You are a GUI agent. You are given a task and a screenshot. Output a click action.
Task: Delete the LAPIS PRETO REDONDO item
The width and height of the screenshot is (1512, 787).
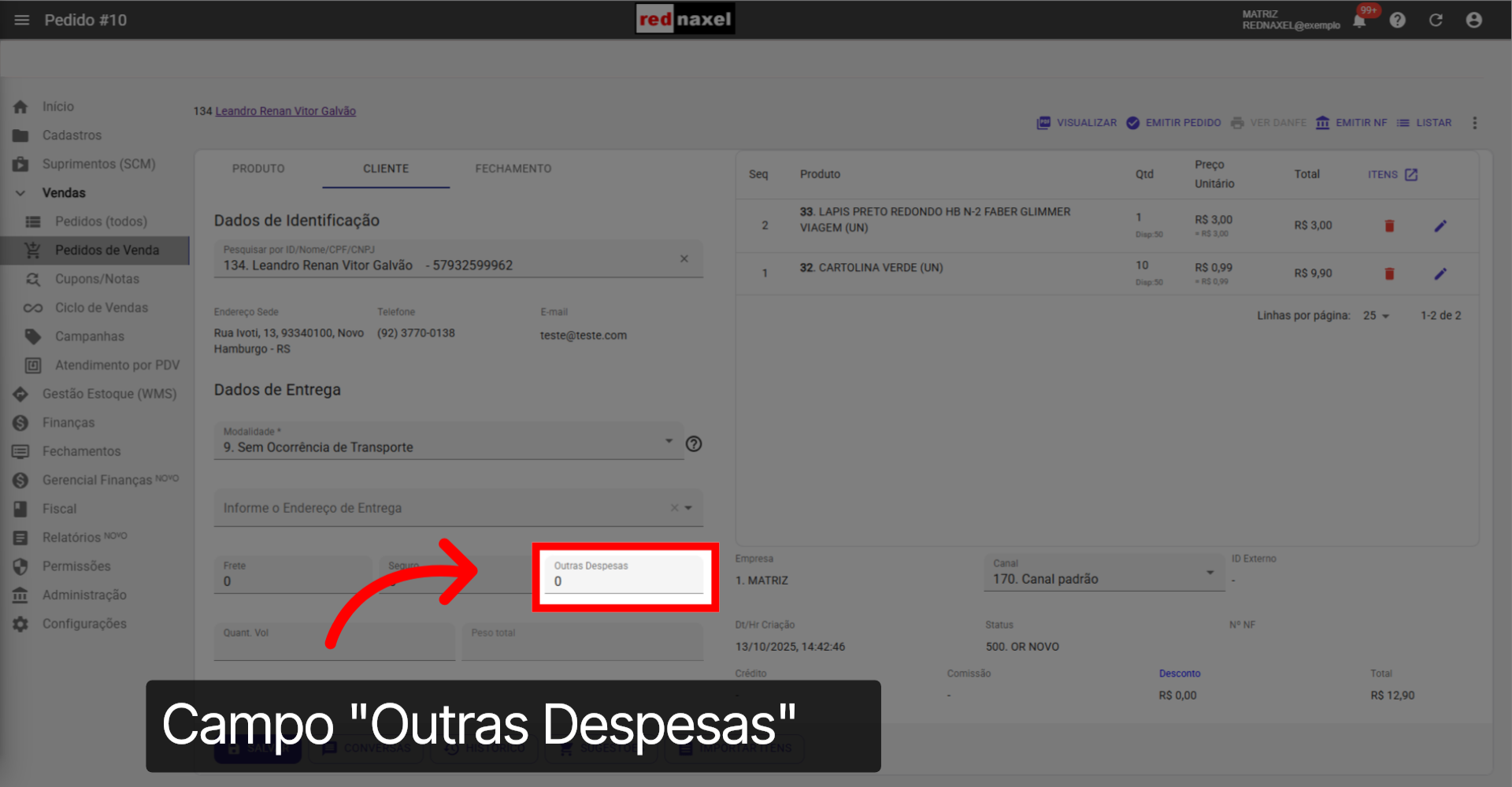(1389, 226)
